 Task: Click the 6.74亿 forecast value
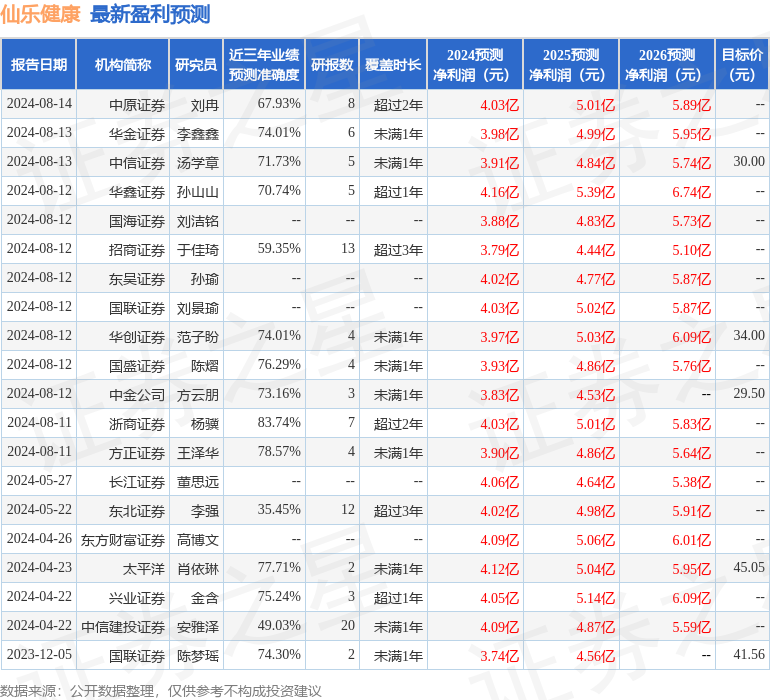pos(691,192)
